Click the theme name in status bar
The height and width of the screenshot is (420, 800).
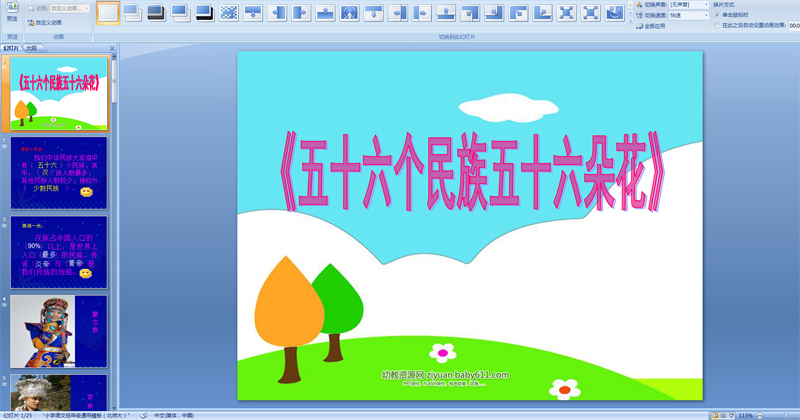pyautogui.click(x=86, y=416)
